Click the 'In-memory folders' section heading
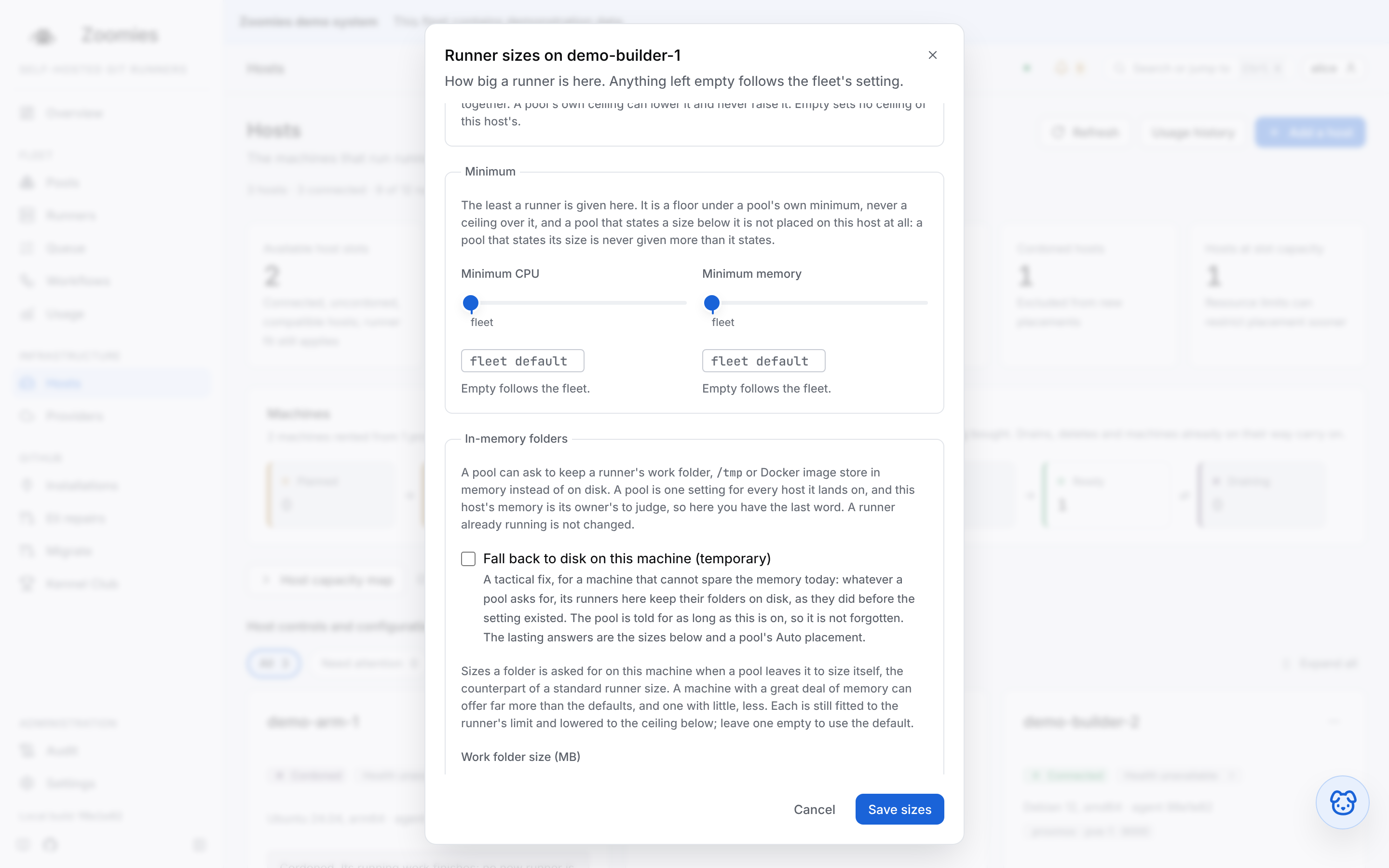This screenshot has height=868, width=1389. click(x=516, y=439)
